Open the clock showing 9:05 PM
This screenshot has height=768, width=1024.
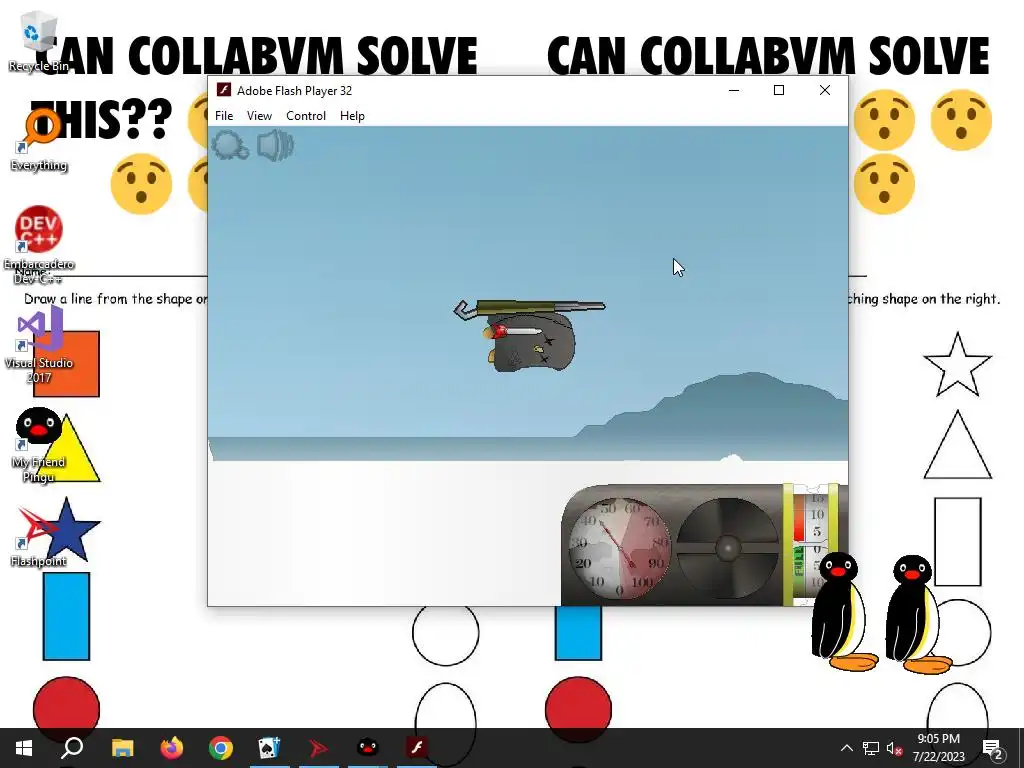(938, 748)
